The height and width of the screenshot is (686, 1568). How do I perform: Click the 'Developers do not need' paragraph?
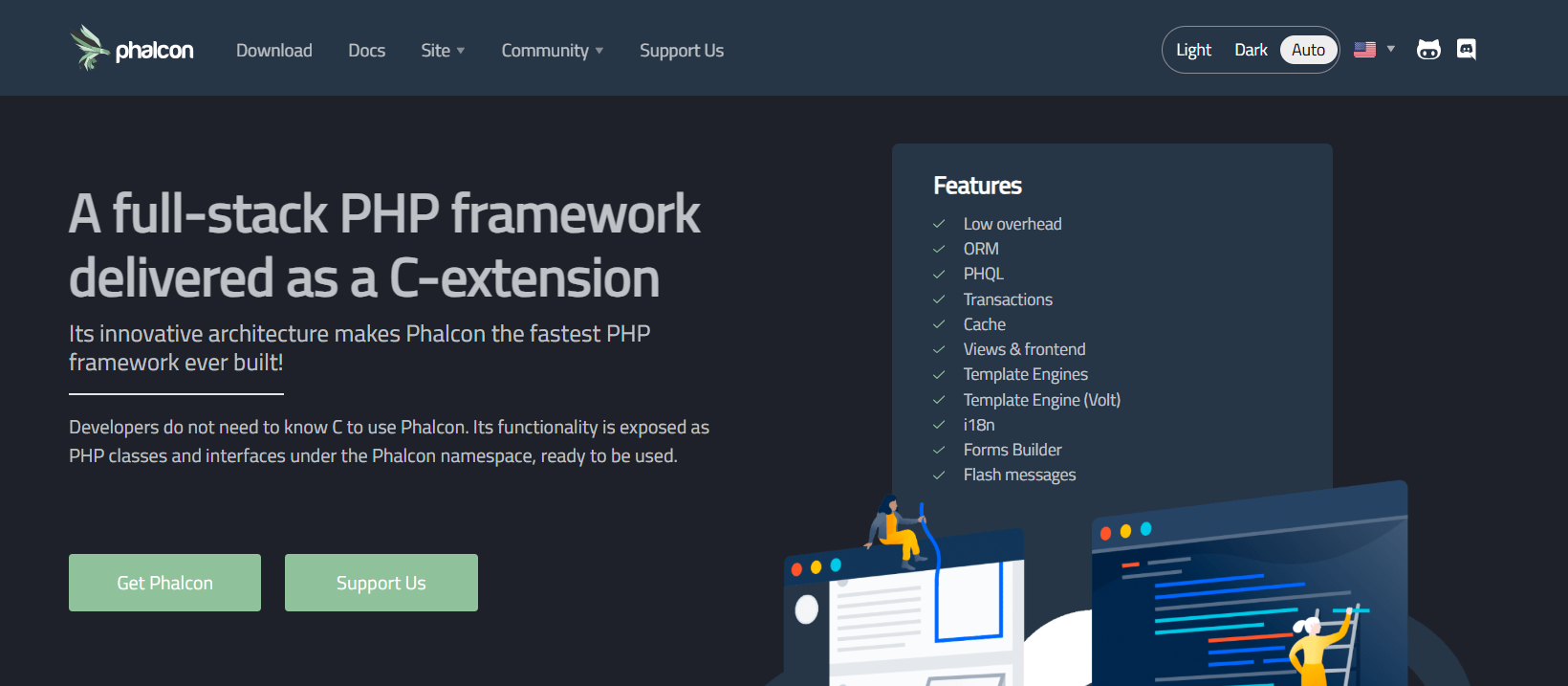coord(389,441)
